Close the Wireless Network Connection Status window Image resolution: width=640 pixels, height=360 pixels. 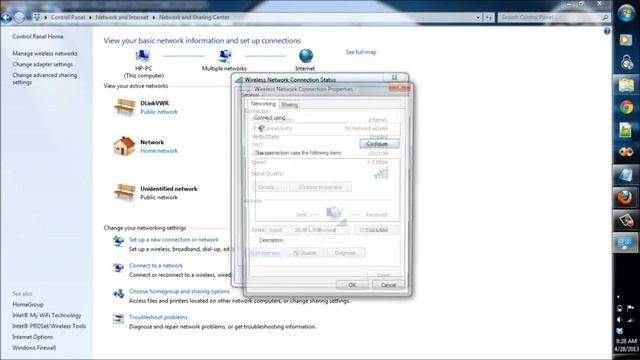[x=394, y=78]
